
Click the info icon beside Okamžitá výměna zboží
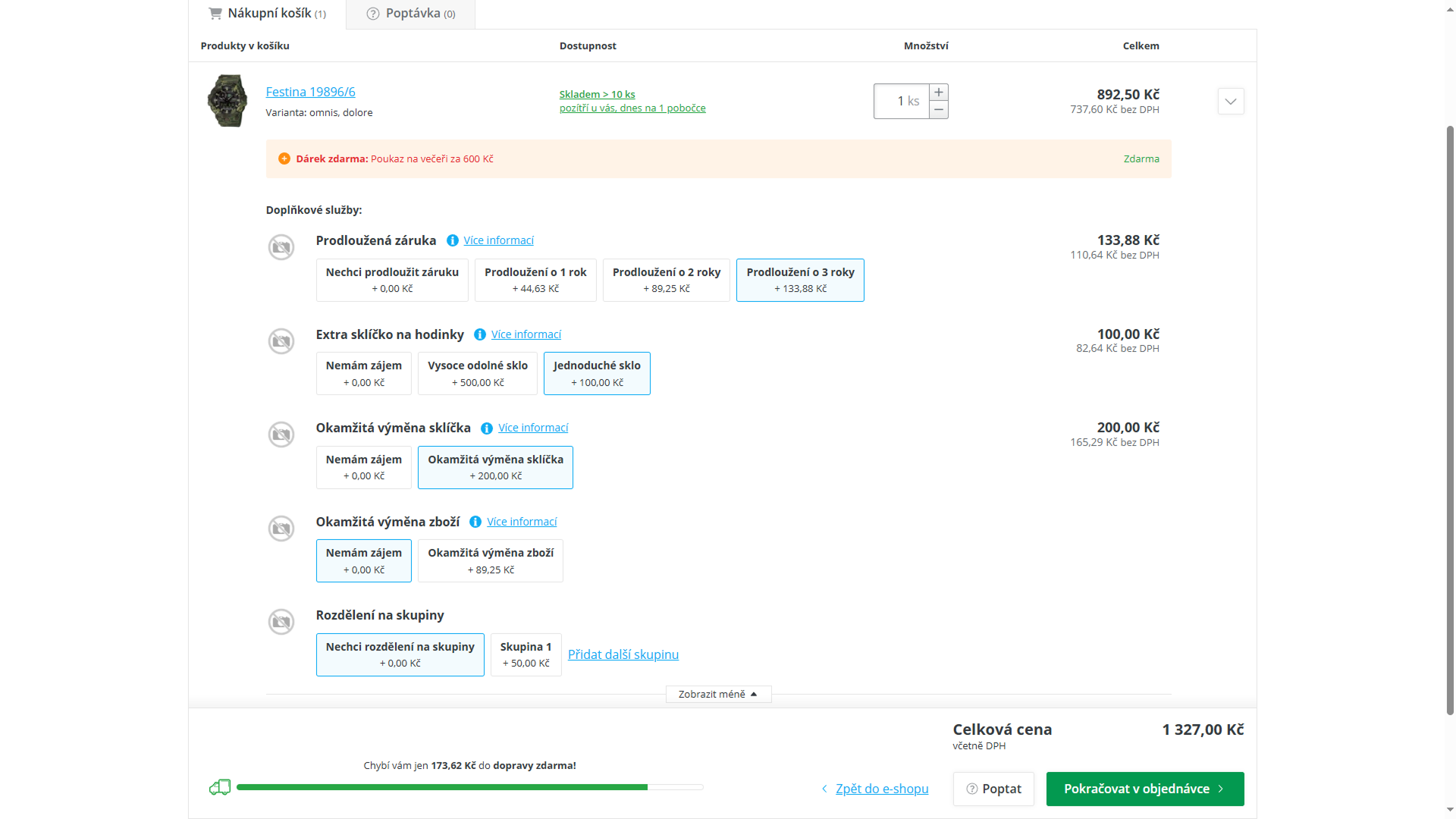click(x=475, y=522)
